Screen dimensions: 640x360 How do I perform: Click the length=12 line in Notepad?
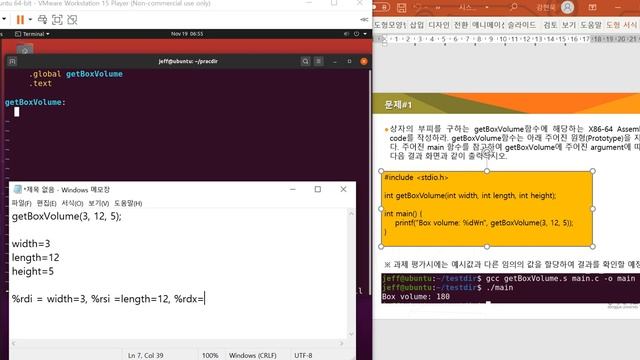tap(36, 258)
